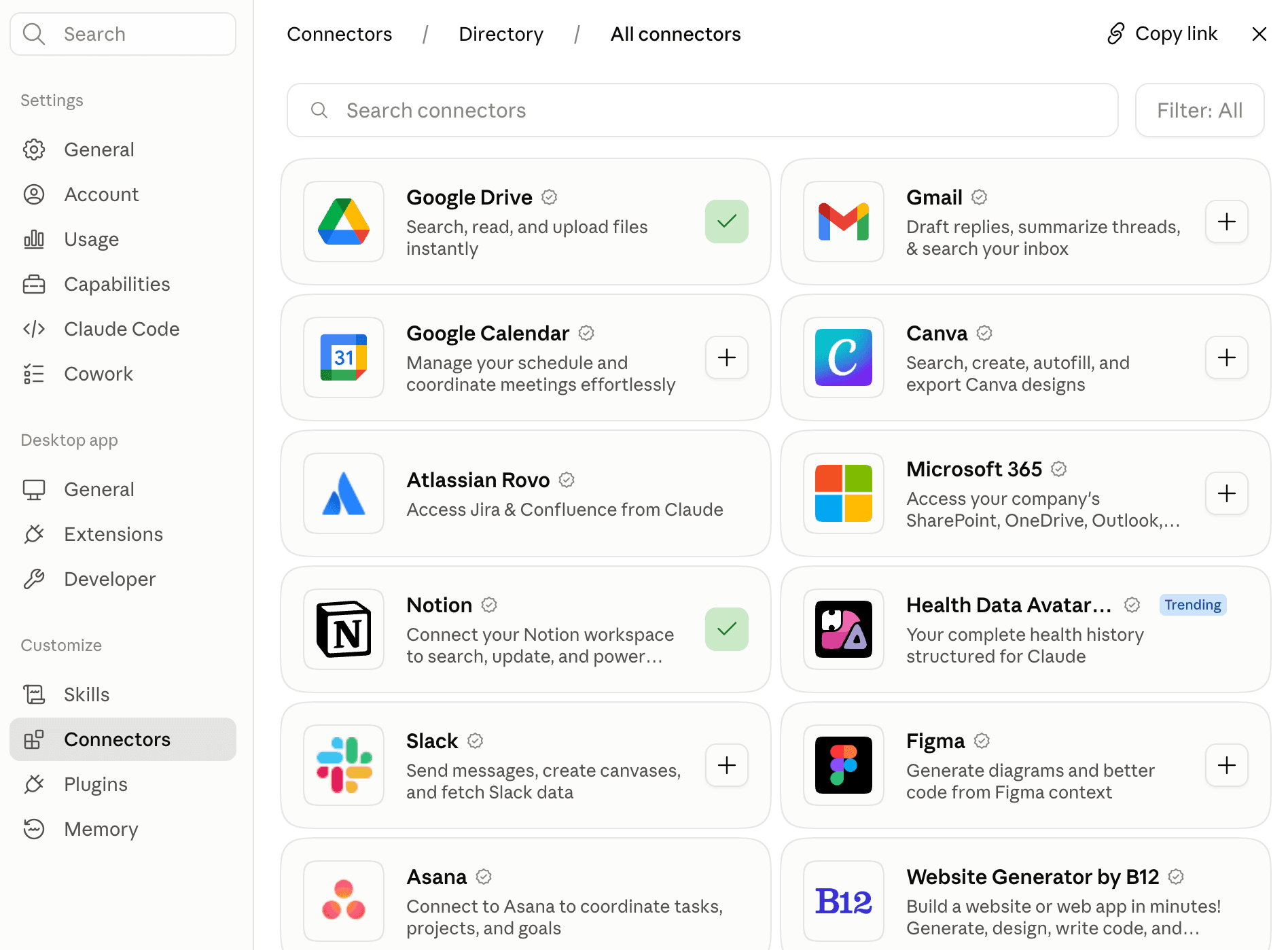Click the Slack logo icon
This screenshot has height=950, width=1288.
pos(344,765)
